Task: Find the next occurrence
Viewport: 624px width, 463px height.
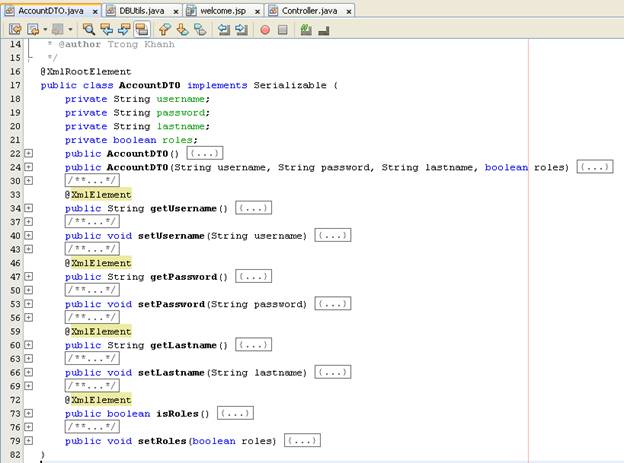Action: 124,29
